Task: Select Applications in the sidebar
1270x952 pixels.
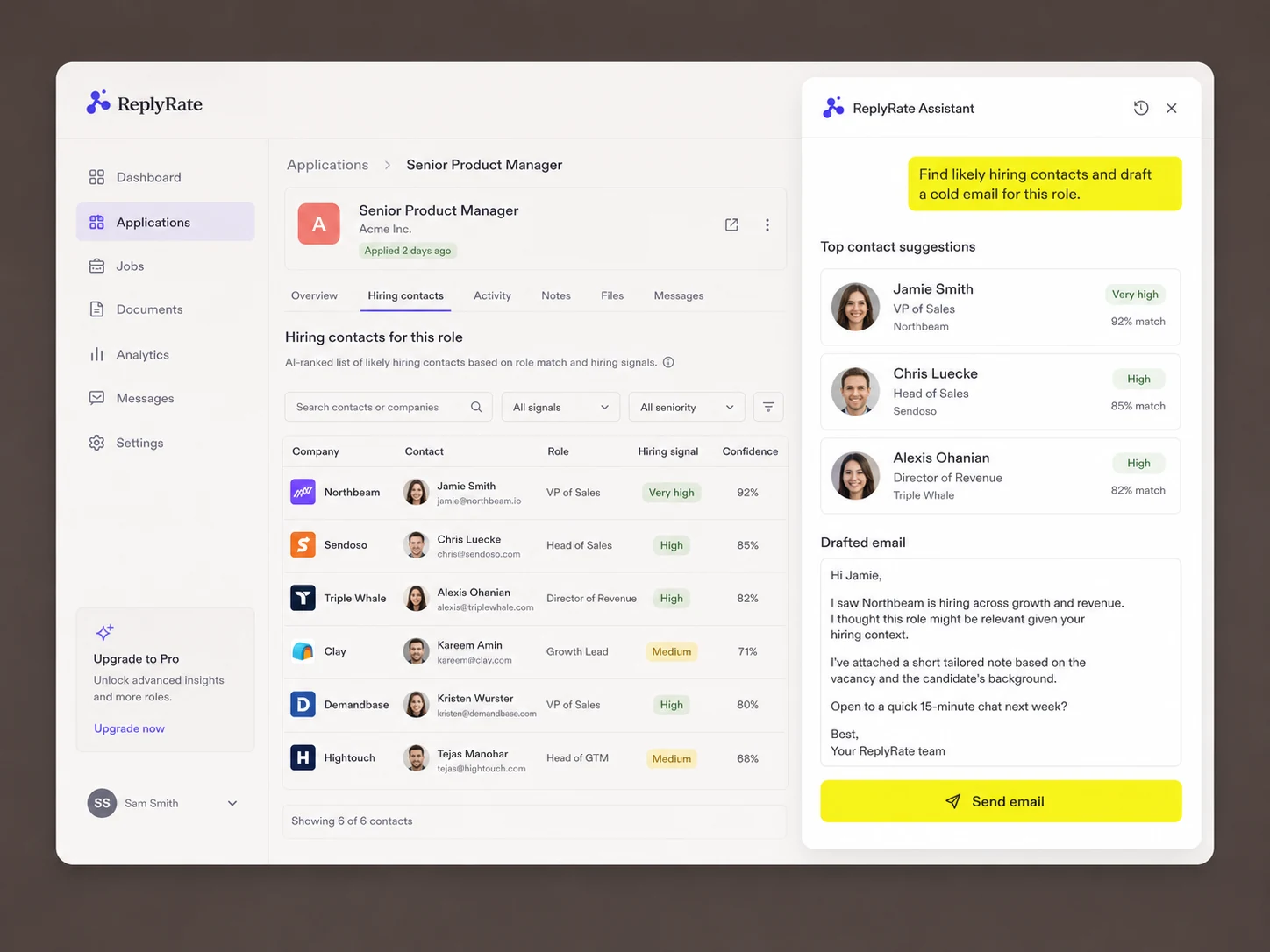Action: (165, 222)
